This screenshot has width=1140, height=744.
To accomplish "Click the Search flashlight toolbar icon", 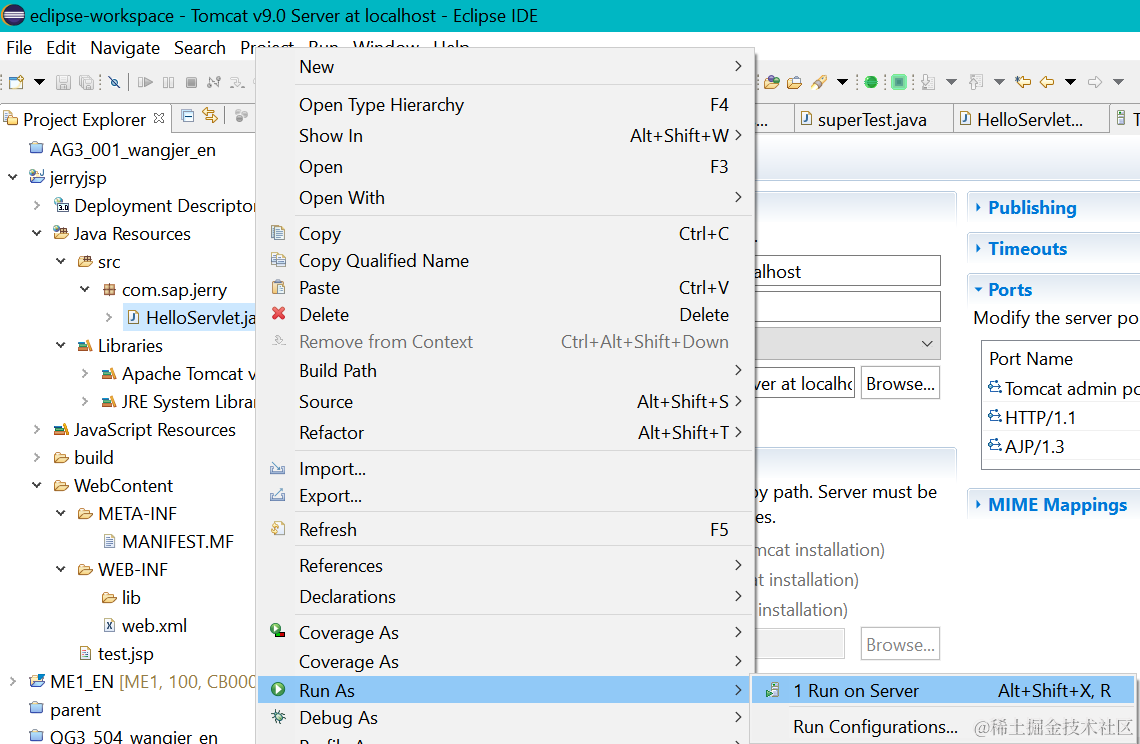I will point(819,82).
